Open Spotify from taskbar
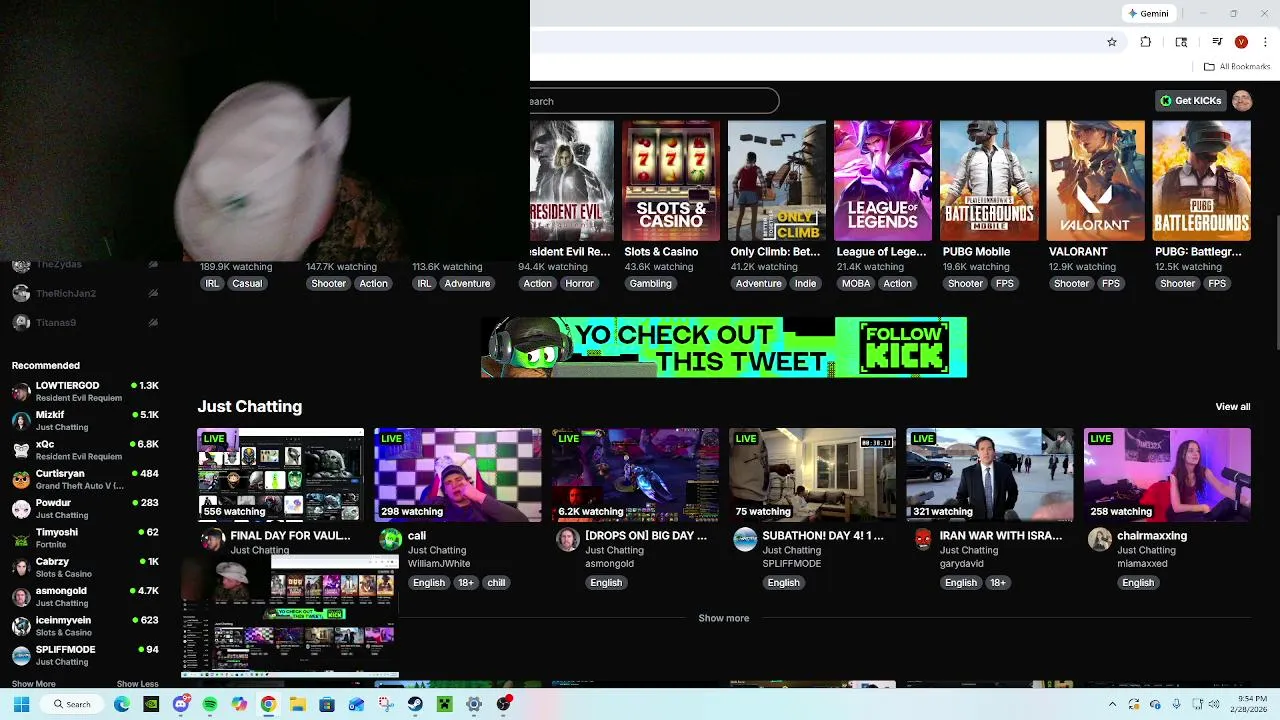 click(x=210, y=704)
